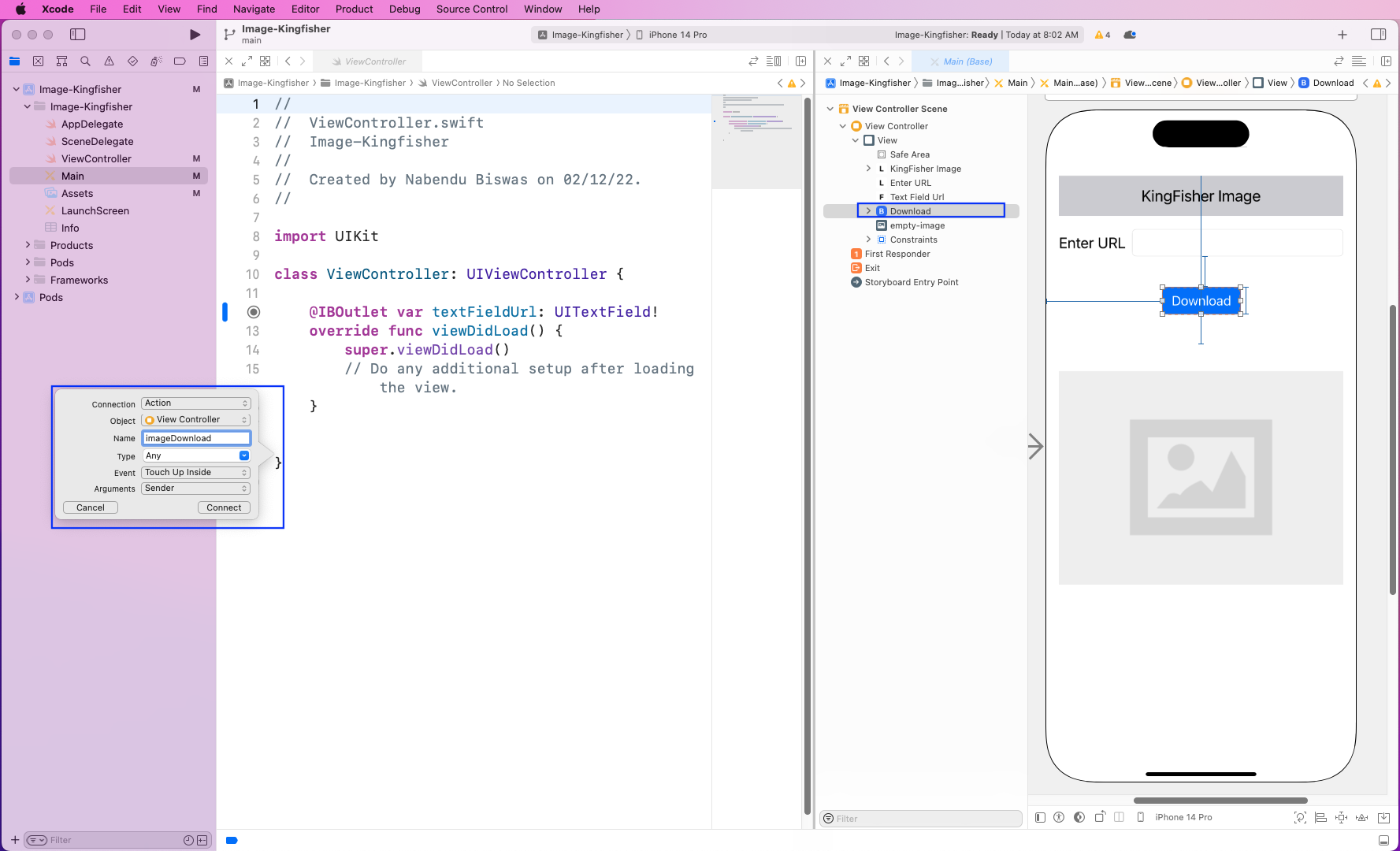Expand the ViewController editor to full size
Image resolution: width=1400 pixels, height=851 pixels.
coord(247,61)
